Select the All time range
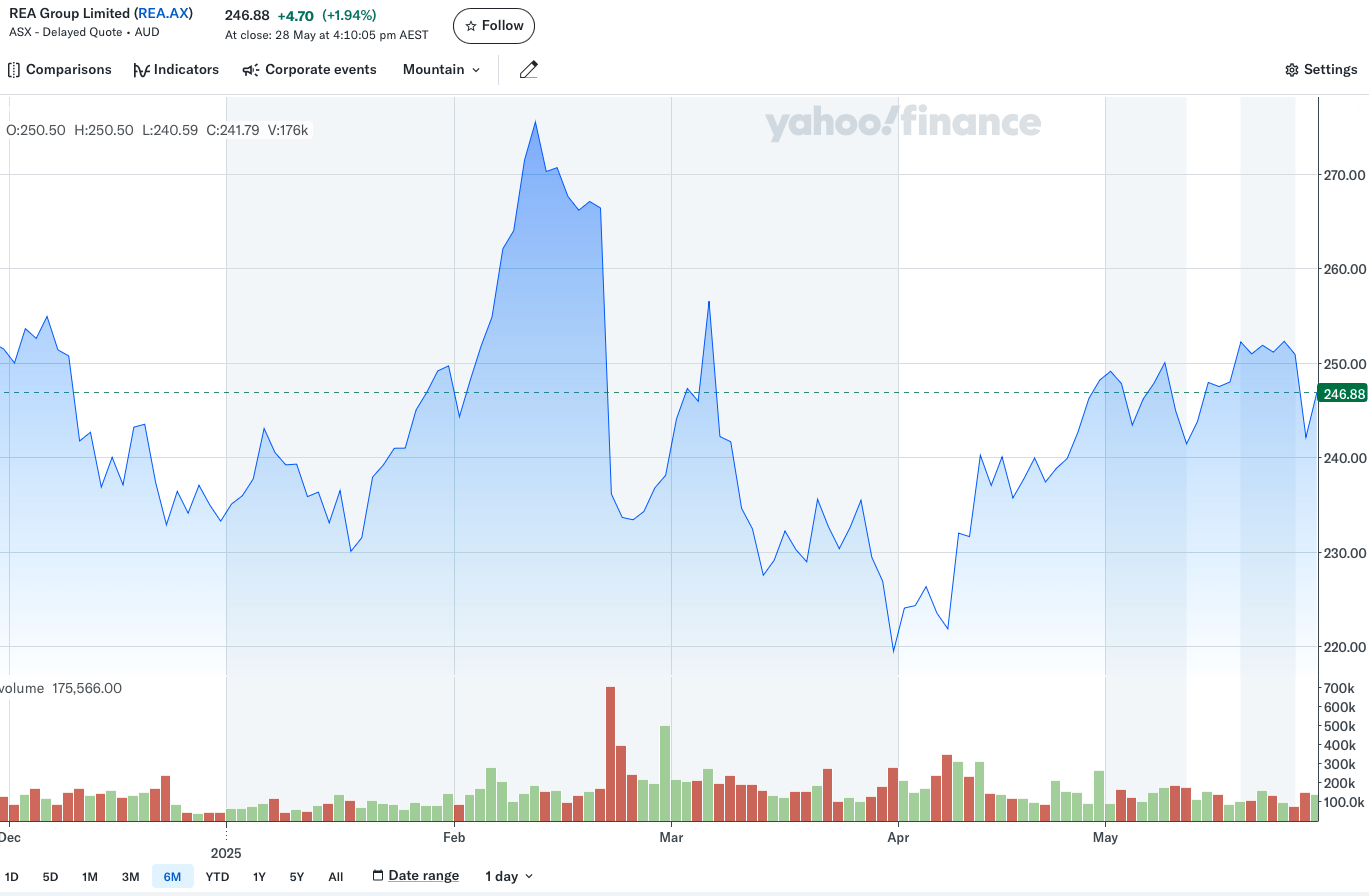Image resolution: width=1369 pixels, height=896 pixels. [336, 877]
